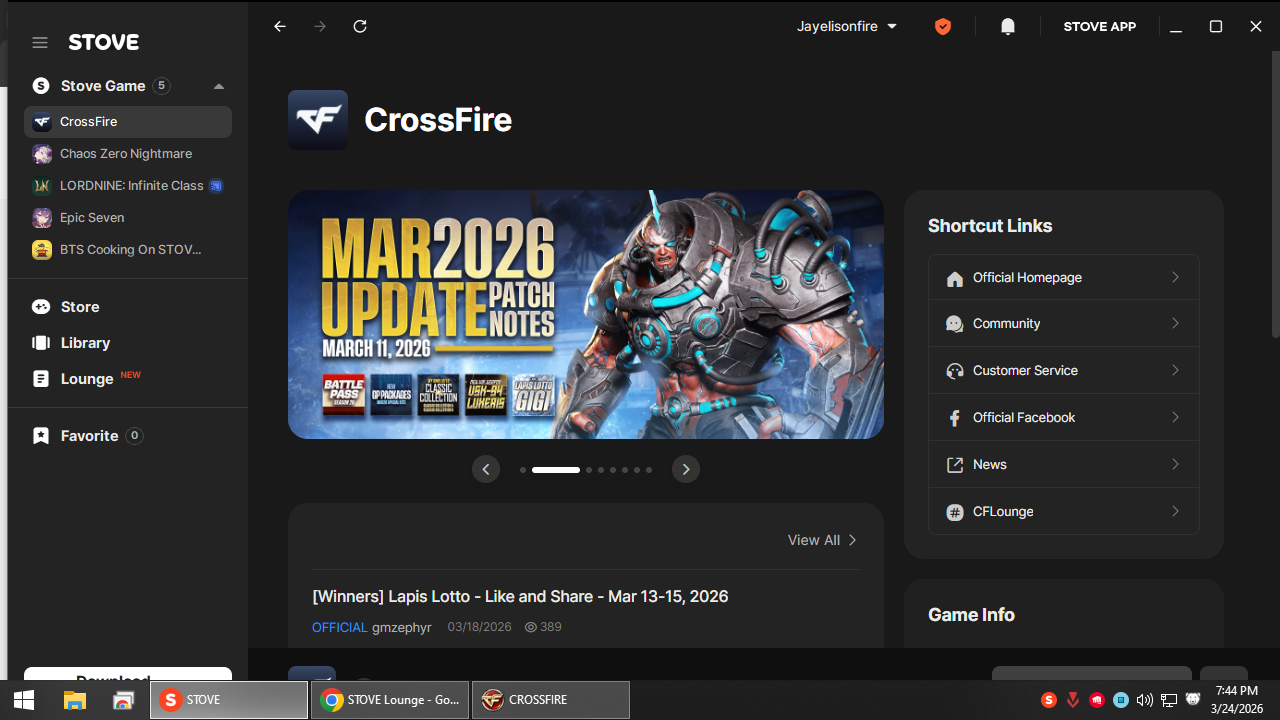The height and width of the screenshot is (720, 1280).
Task: Select the last banner carousel indicator dot
Action: pos(649,470)
